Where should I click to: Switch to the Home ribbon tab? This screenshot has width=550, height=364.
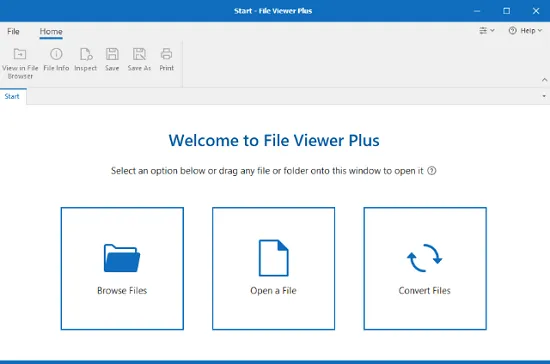pyautogui.click(x=51, y=31)
